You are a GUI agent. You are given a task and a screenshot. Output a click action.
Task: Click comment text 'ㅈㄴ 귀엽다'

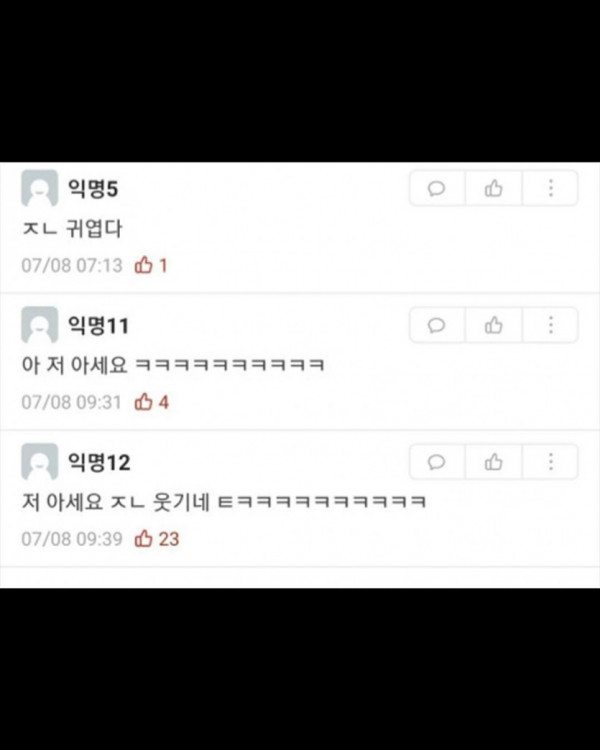[x=72, y=229]
